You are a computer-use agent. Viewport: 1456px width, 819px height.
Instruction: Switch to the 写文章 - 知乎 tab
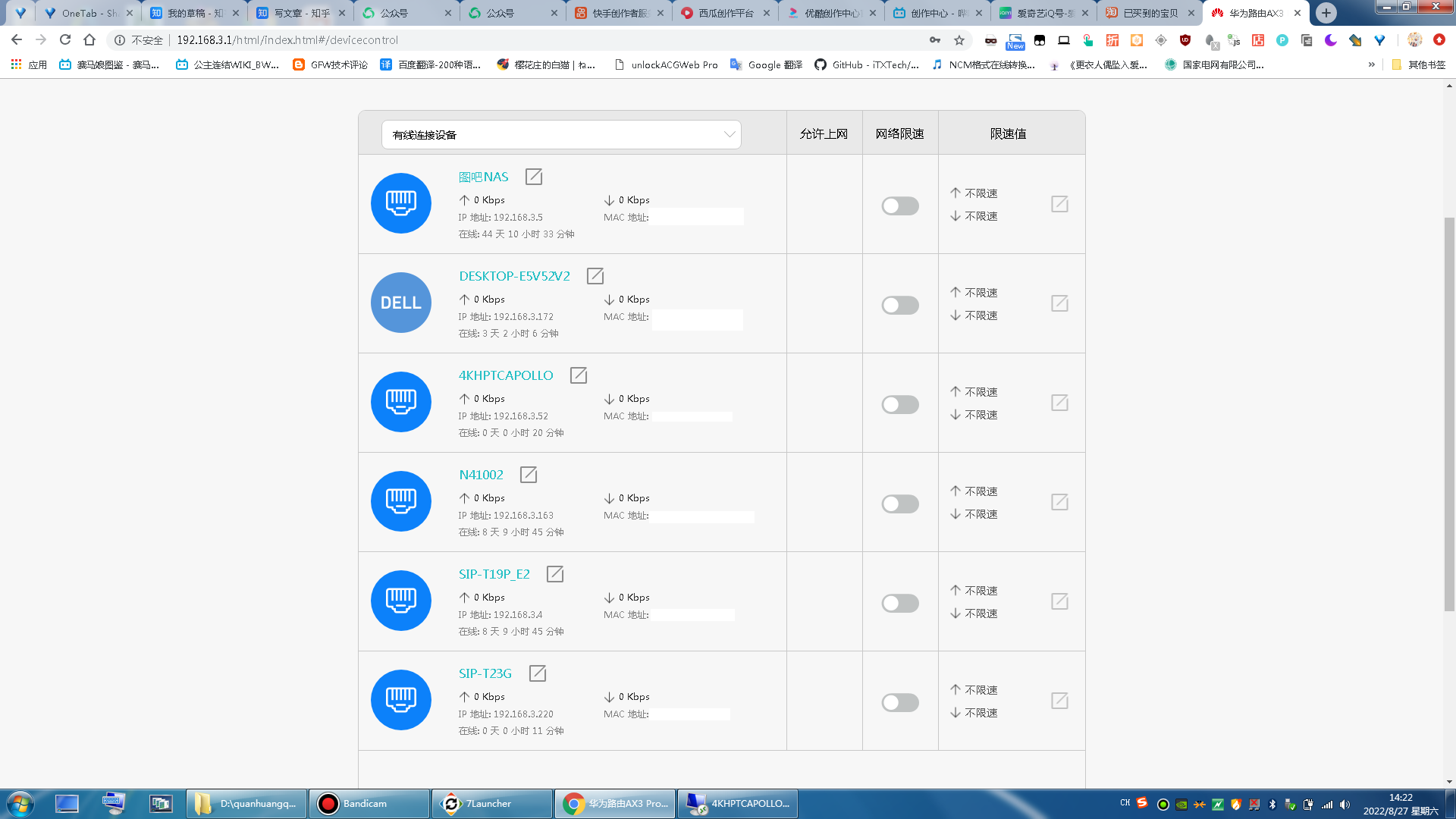300,13
